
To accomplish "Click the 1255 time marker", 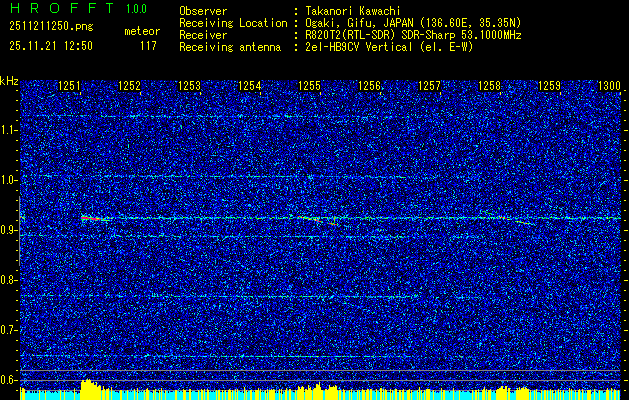I will (x=310, y=86).
